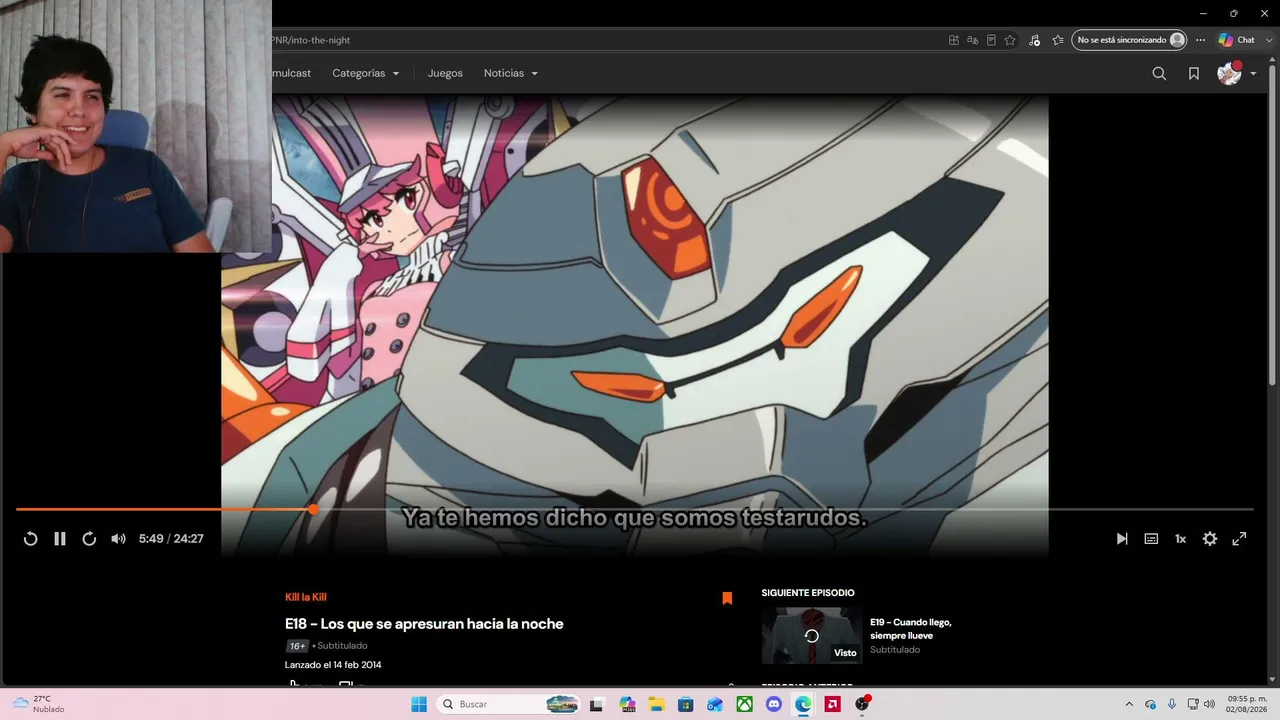Rewind the video with the back-skip icon
This screenshot has height=720, width=1280.
[x=30, y=539]
